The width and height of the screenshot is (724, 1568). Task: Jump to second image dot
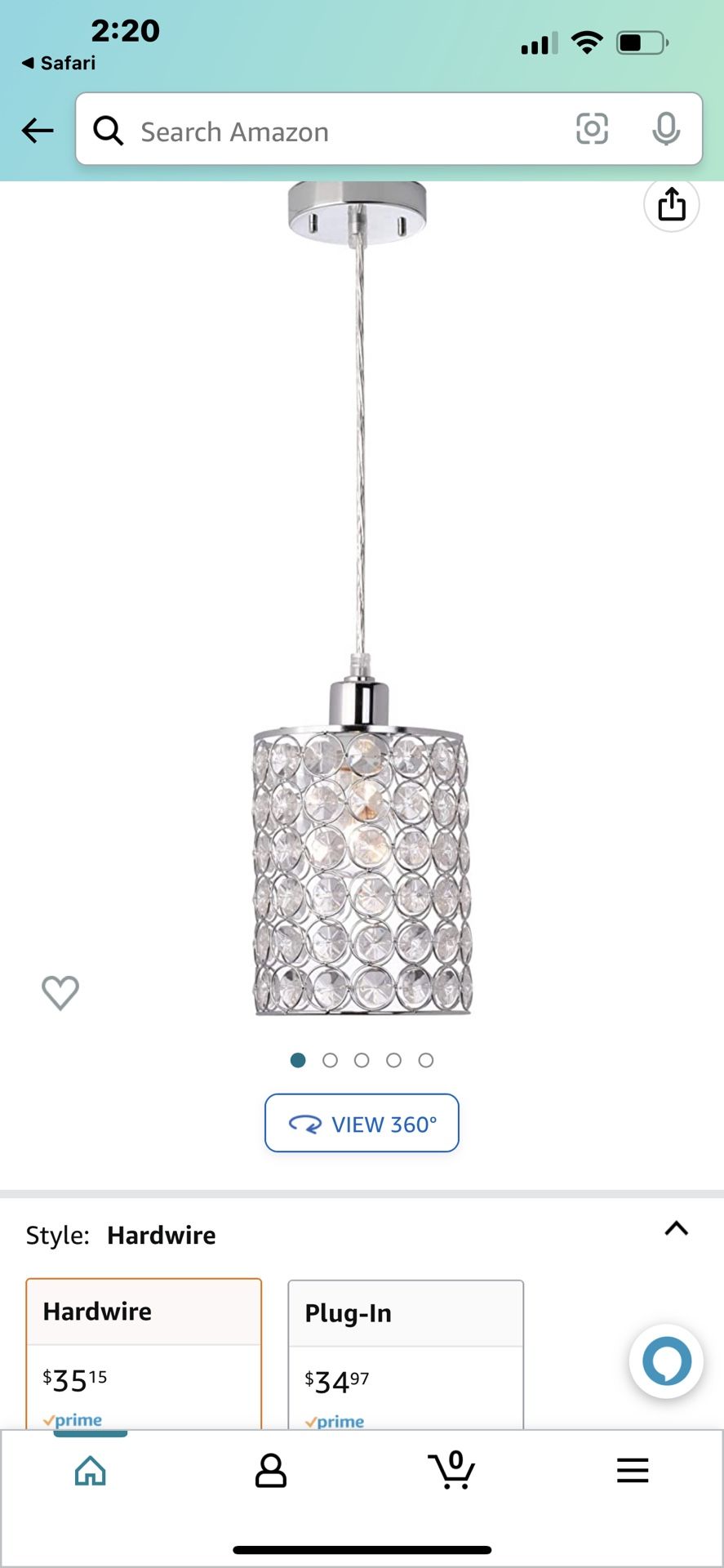pyautogui.click(x=330, y=1060)
